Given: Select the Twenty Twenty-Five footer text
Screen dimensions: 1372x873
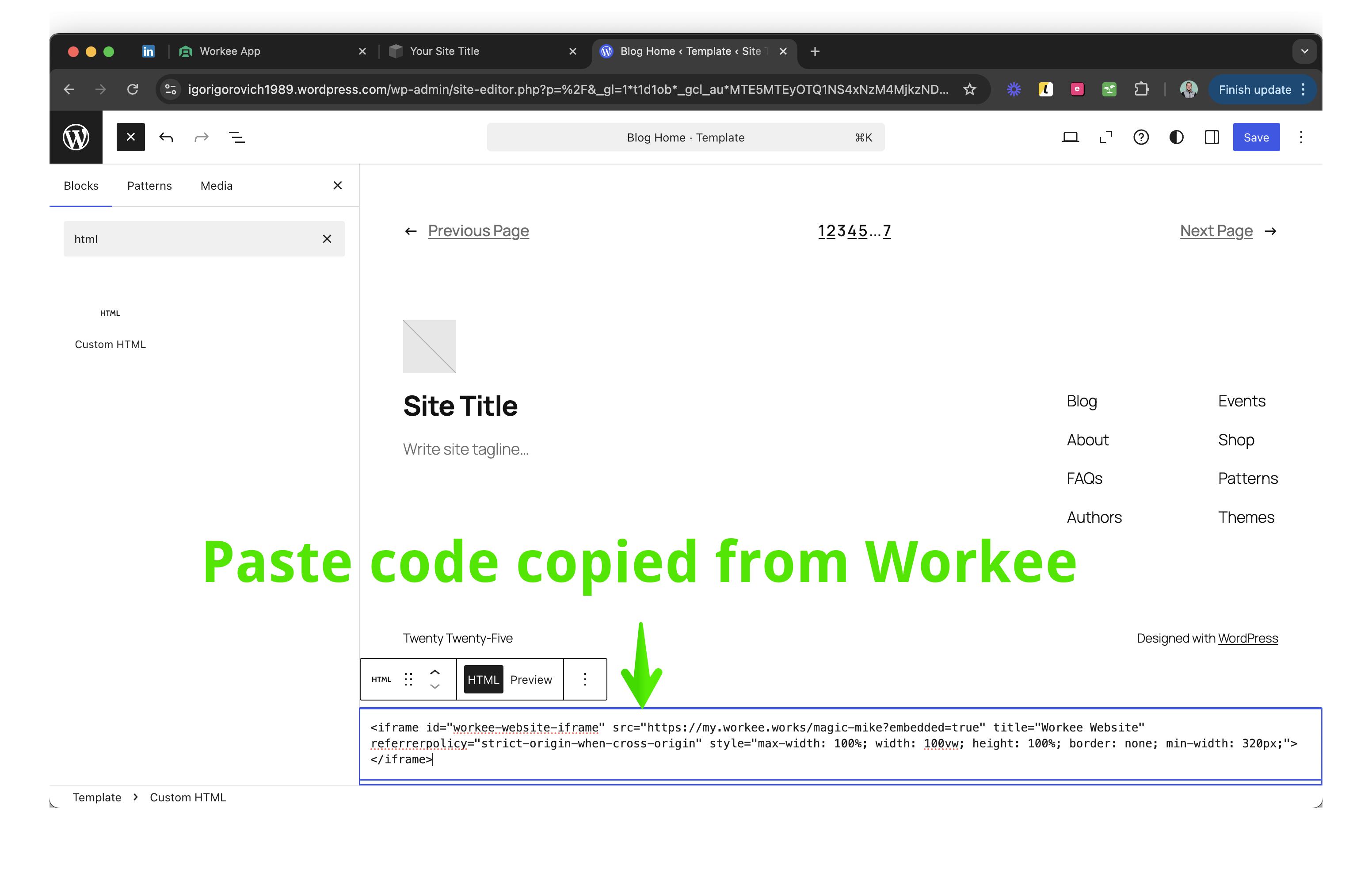Looking at the screenshot, I should coord(457,638).
